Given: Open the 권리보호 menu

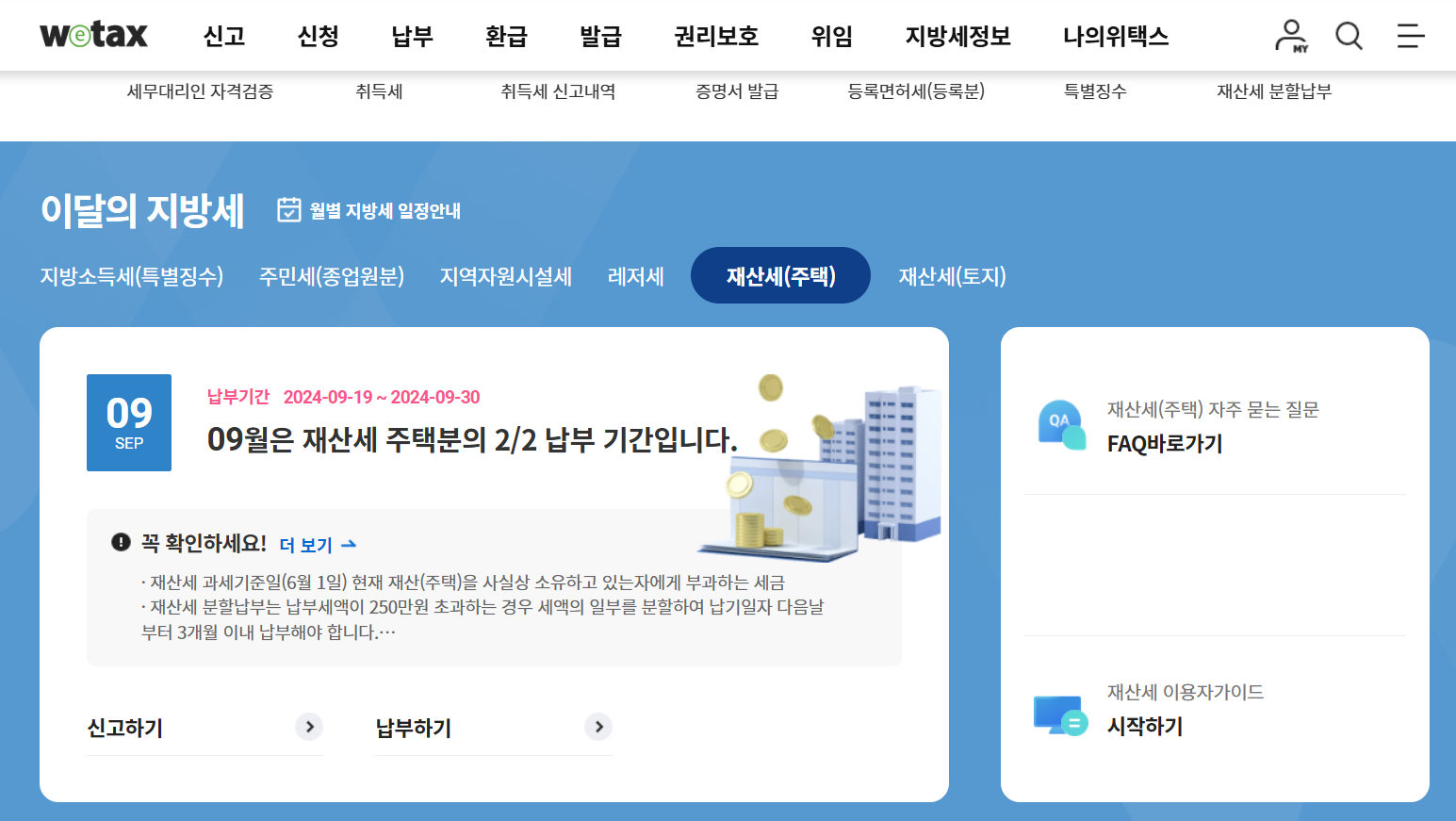Looking at the screenshot, I should coord(716,36).
